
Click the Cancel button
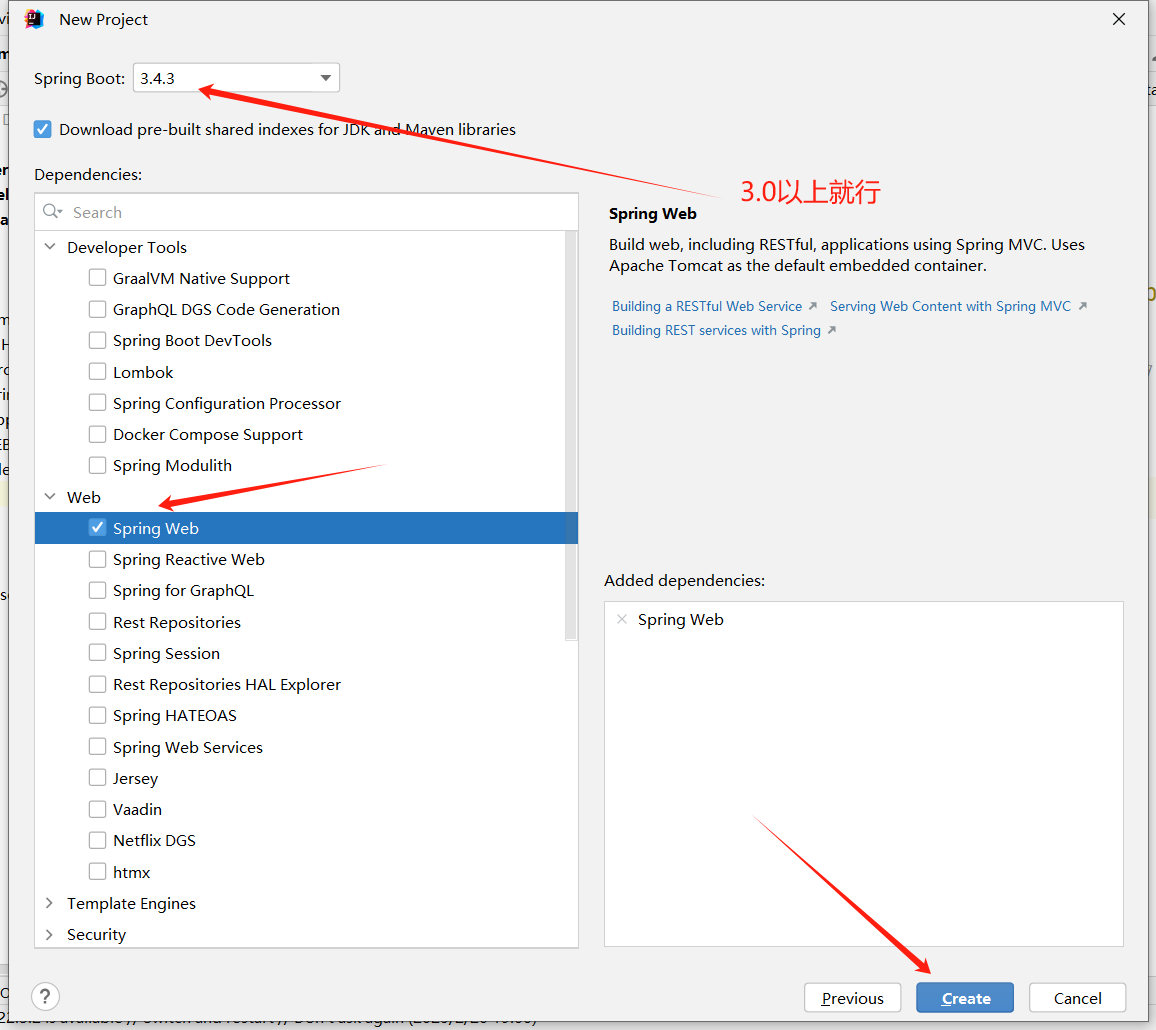click(1077, 998)
